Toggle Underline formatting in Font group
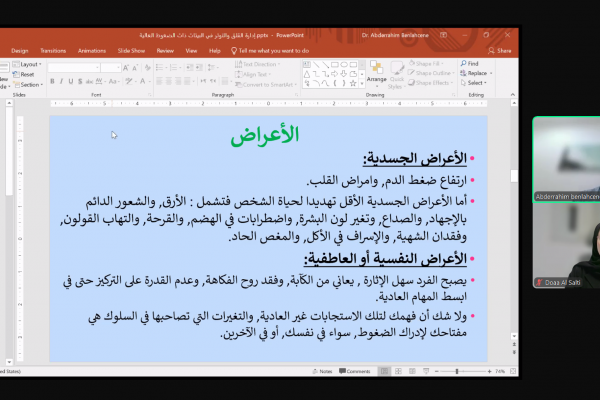 tap(71, 83)
